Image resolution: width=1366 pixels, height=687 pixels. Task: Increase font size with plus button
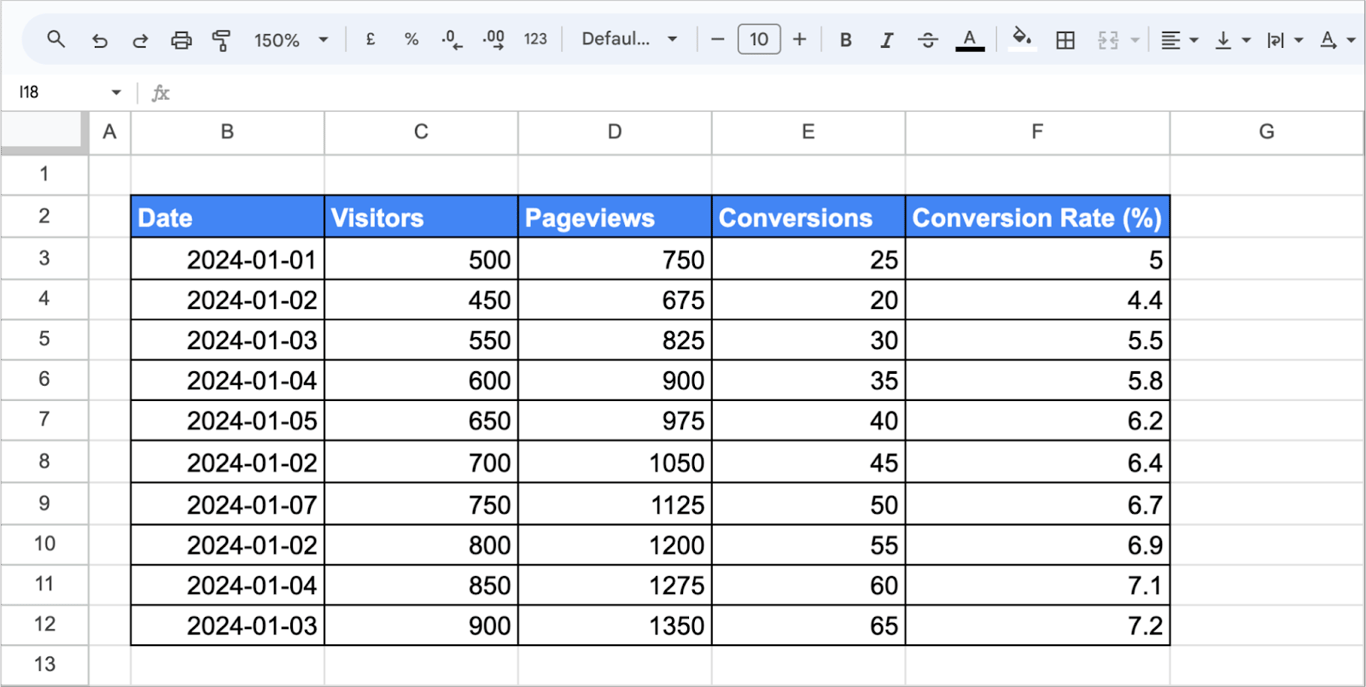pos(799,39)
